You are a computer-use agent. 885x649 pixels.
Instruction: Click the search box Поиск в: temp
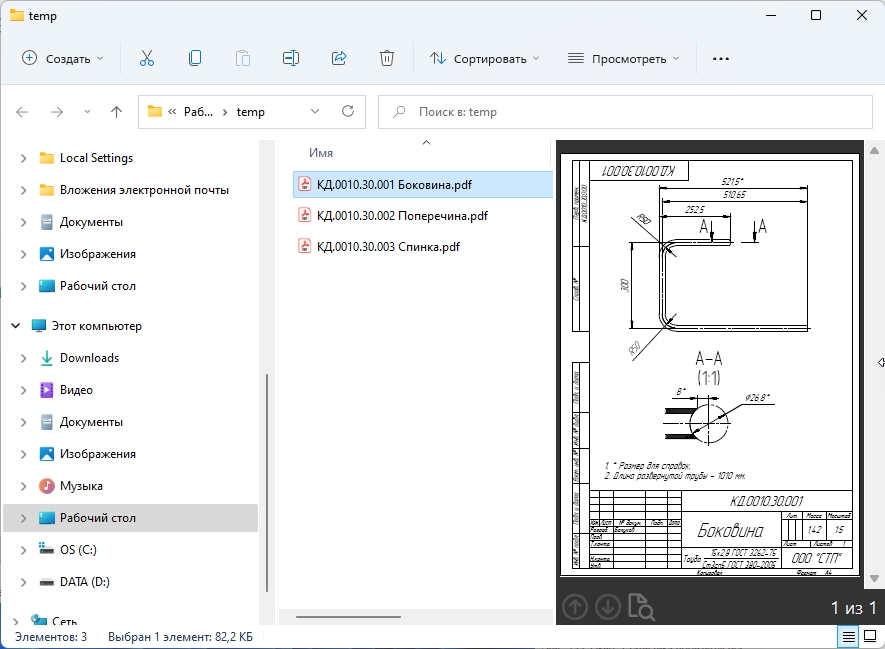(x=625, y=112)
